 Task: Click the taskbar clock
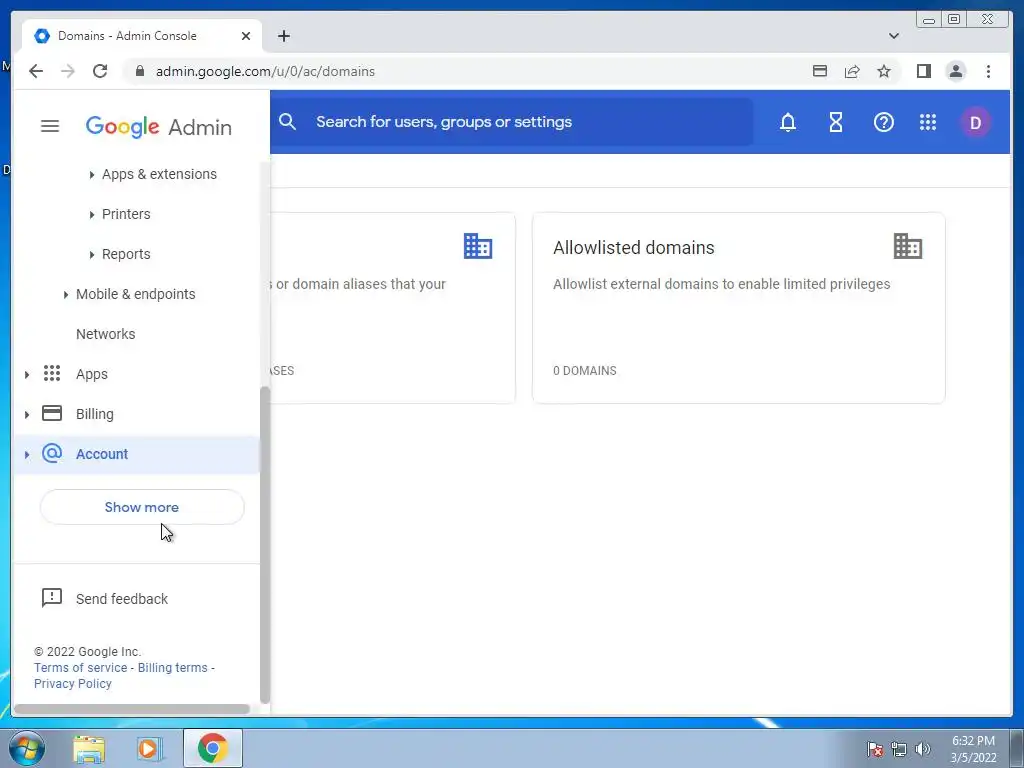coord(973,749)
